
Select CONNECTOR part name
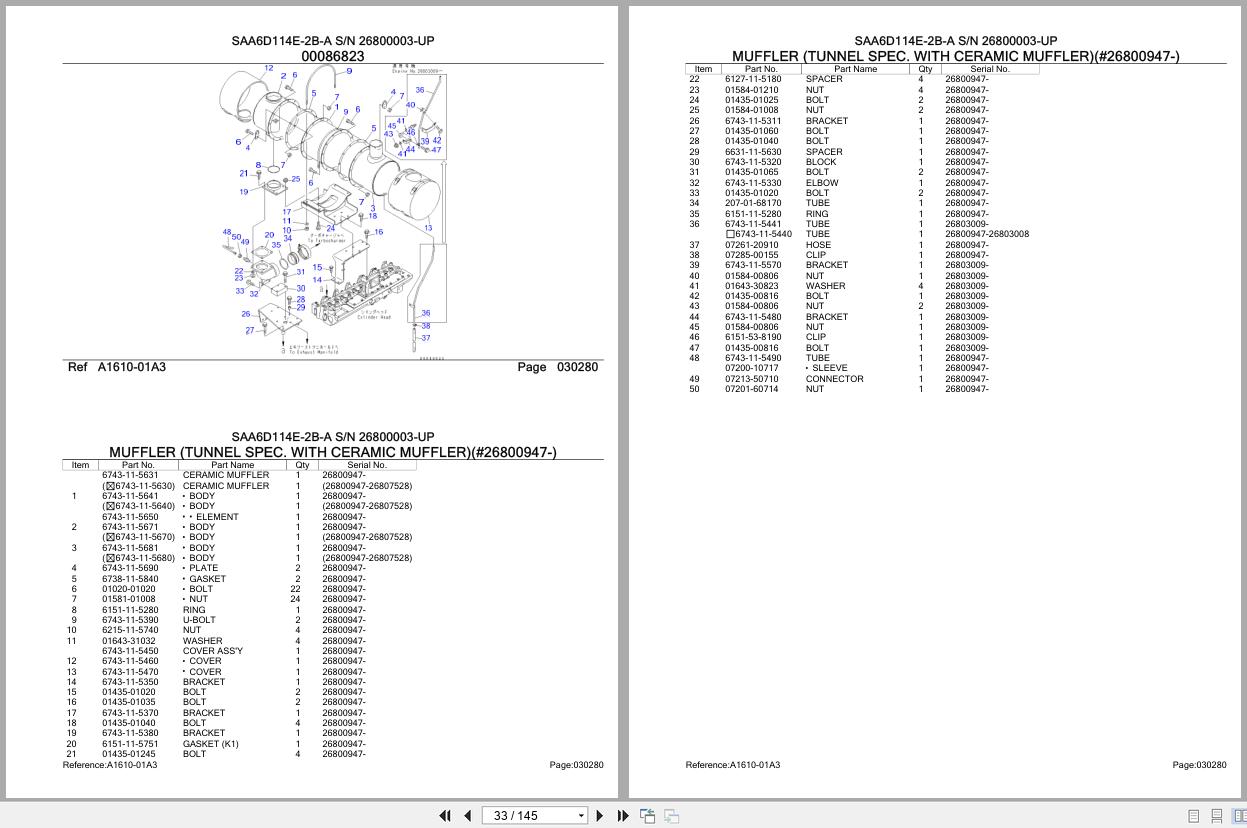click(x=834, y=379)
